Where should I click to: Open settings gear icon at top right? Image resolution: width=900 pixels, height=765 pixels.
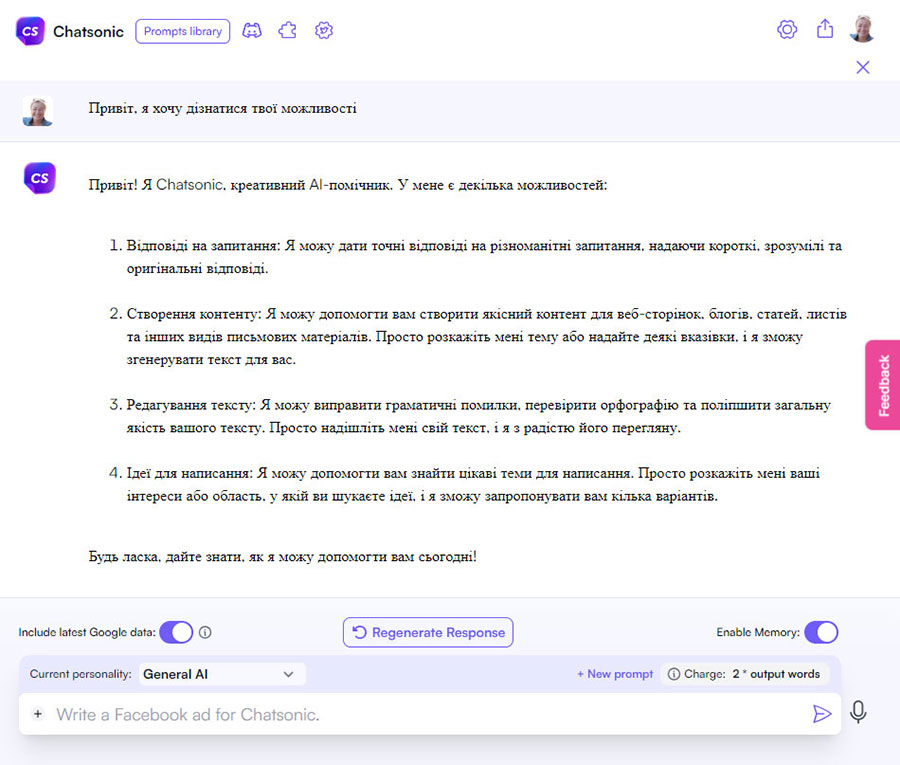[x=787, y=29]
